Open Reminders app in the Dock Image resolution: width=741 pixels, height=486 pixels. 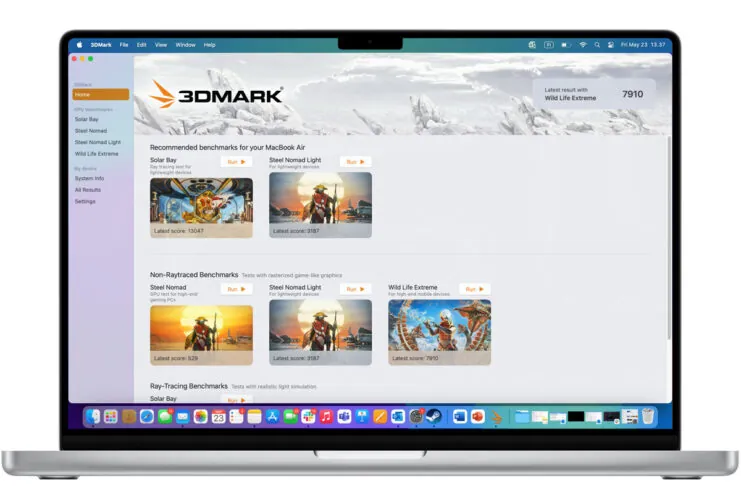[236, 417]
